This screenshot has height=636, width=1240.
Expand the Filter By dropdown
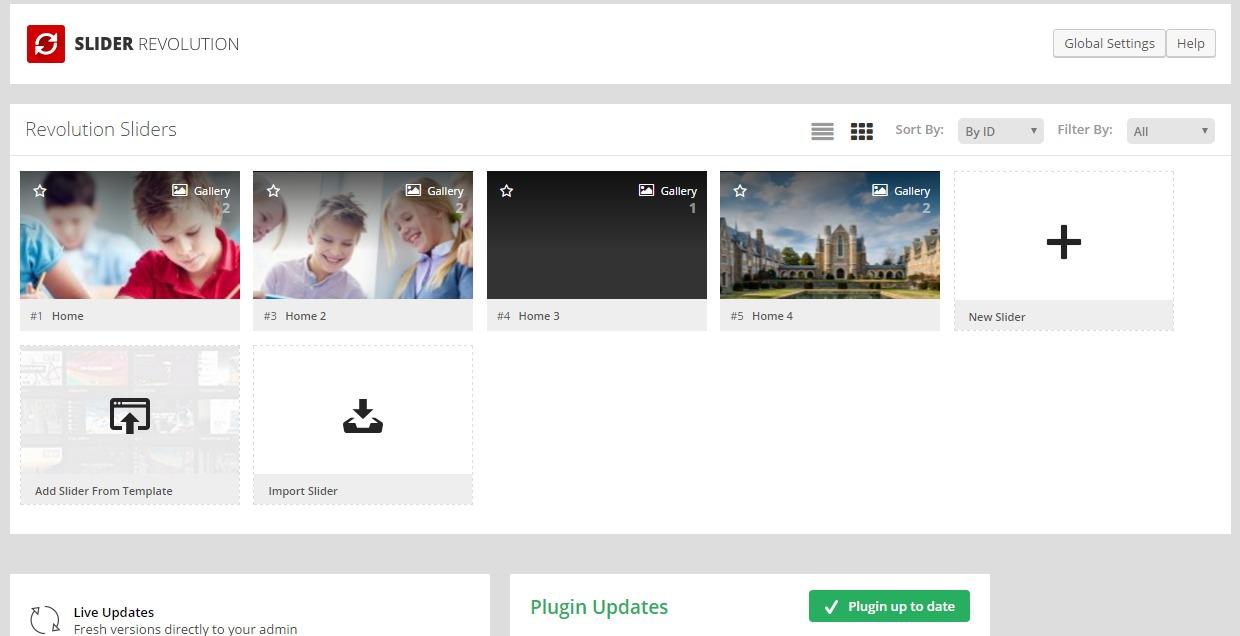1169,130
